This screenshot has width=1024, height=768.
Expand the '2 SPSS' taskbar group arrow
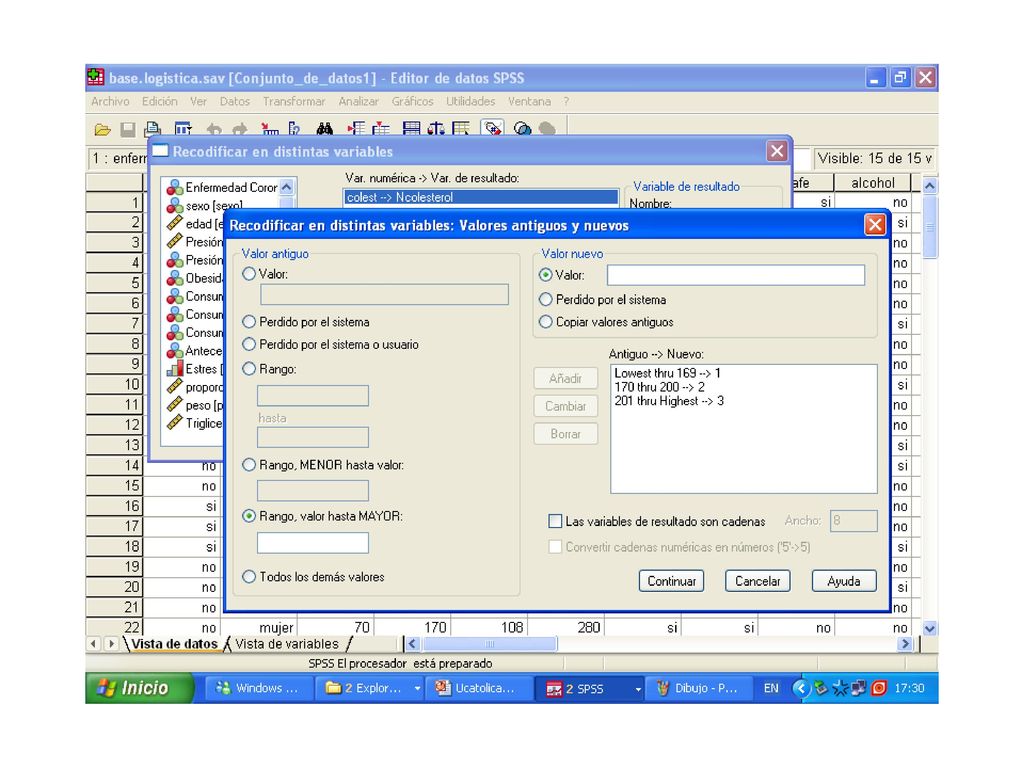637,688
